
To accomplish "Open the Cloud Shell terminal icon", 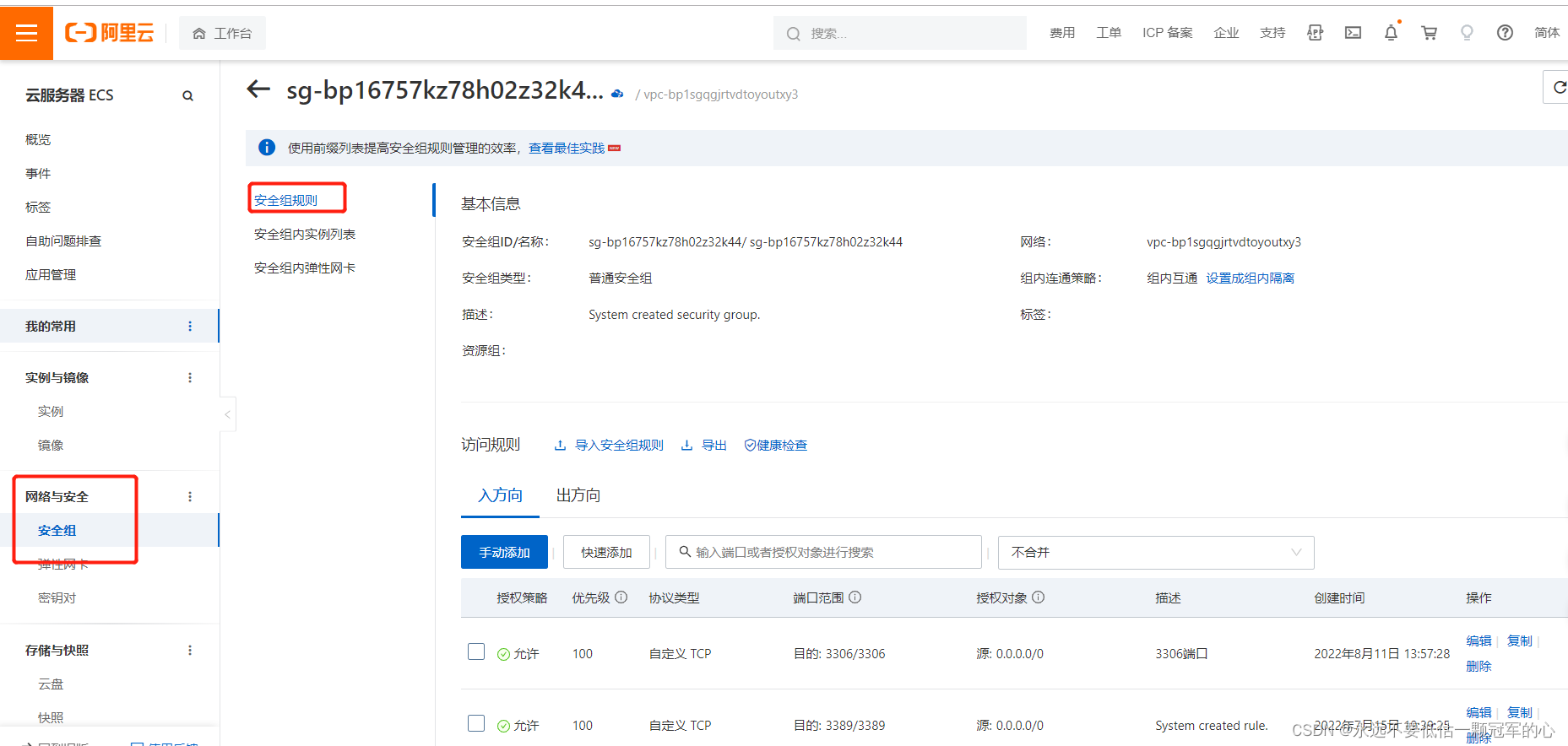I will pyautogui.click(x=1353, y=33).
